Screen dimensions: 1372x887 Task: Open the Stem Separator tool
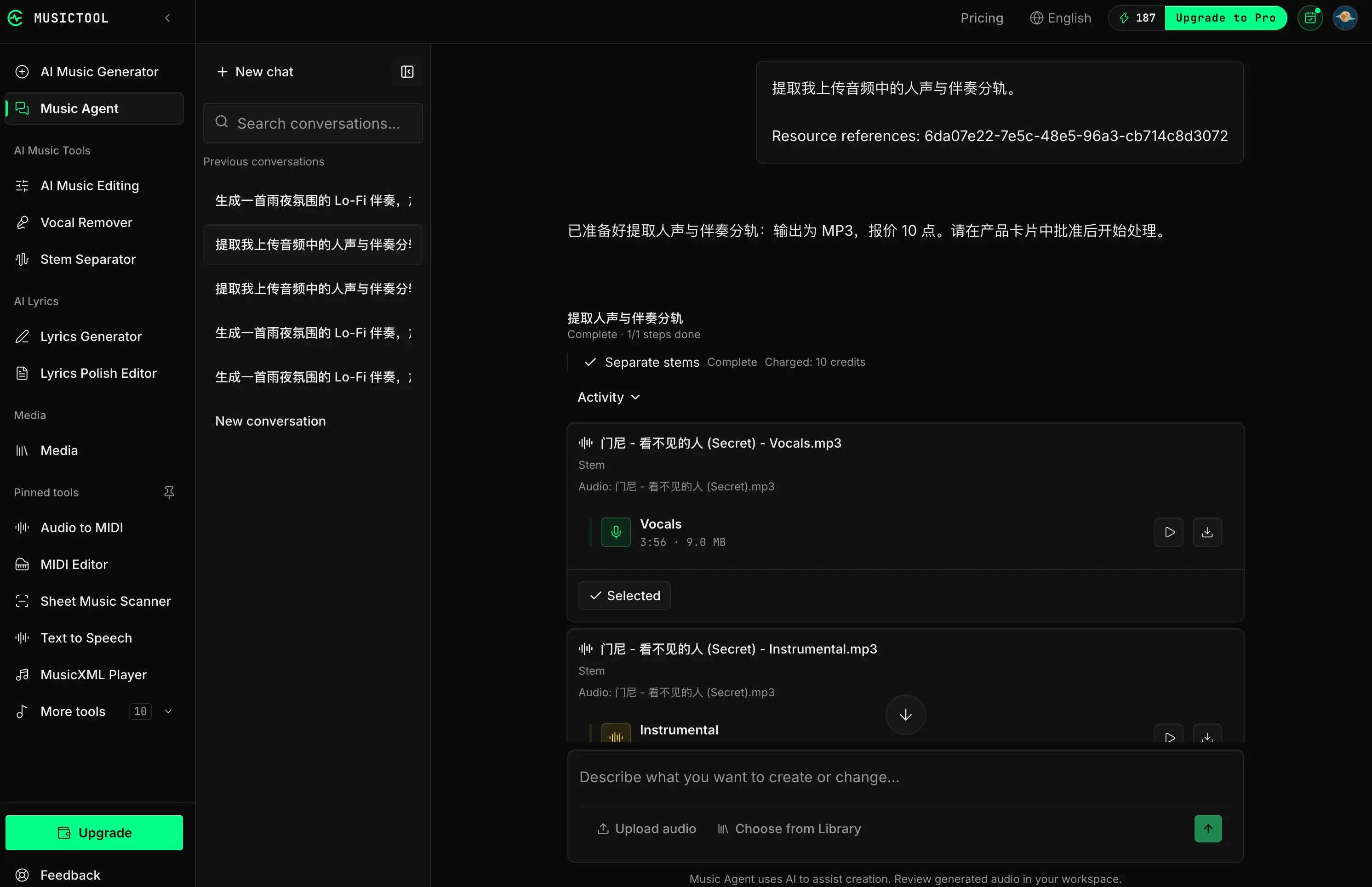click(95, 260)
